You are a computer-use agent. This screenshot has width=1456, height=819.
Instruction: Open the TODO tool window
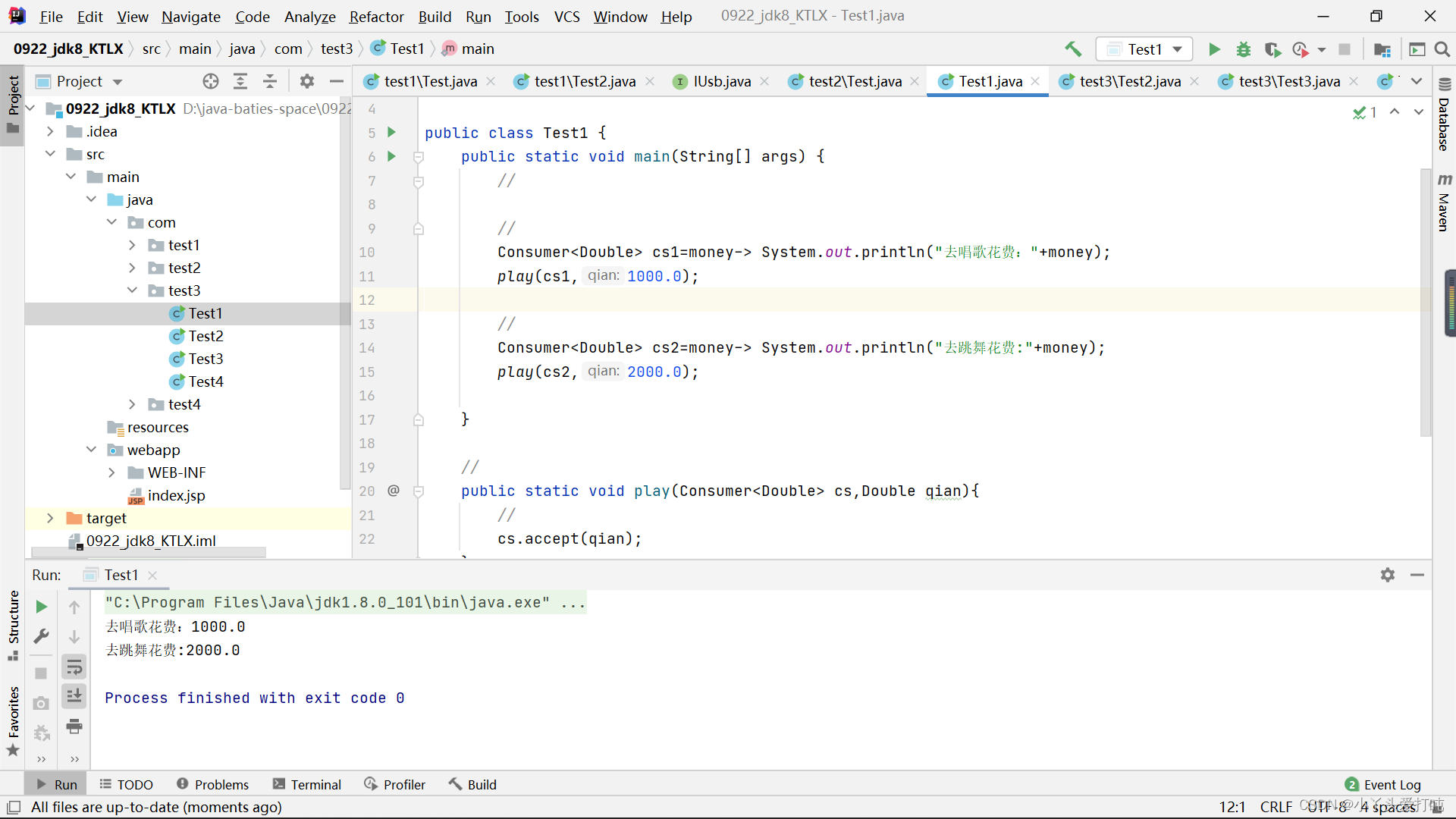coord(127,784)
